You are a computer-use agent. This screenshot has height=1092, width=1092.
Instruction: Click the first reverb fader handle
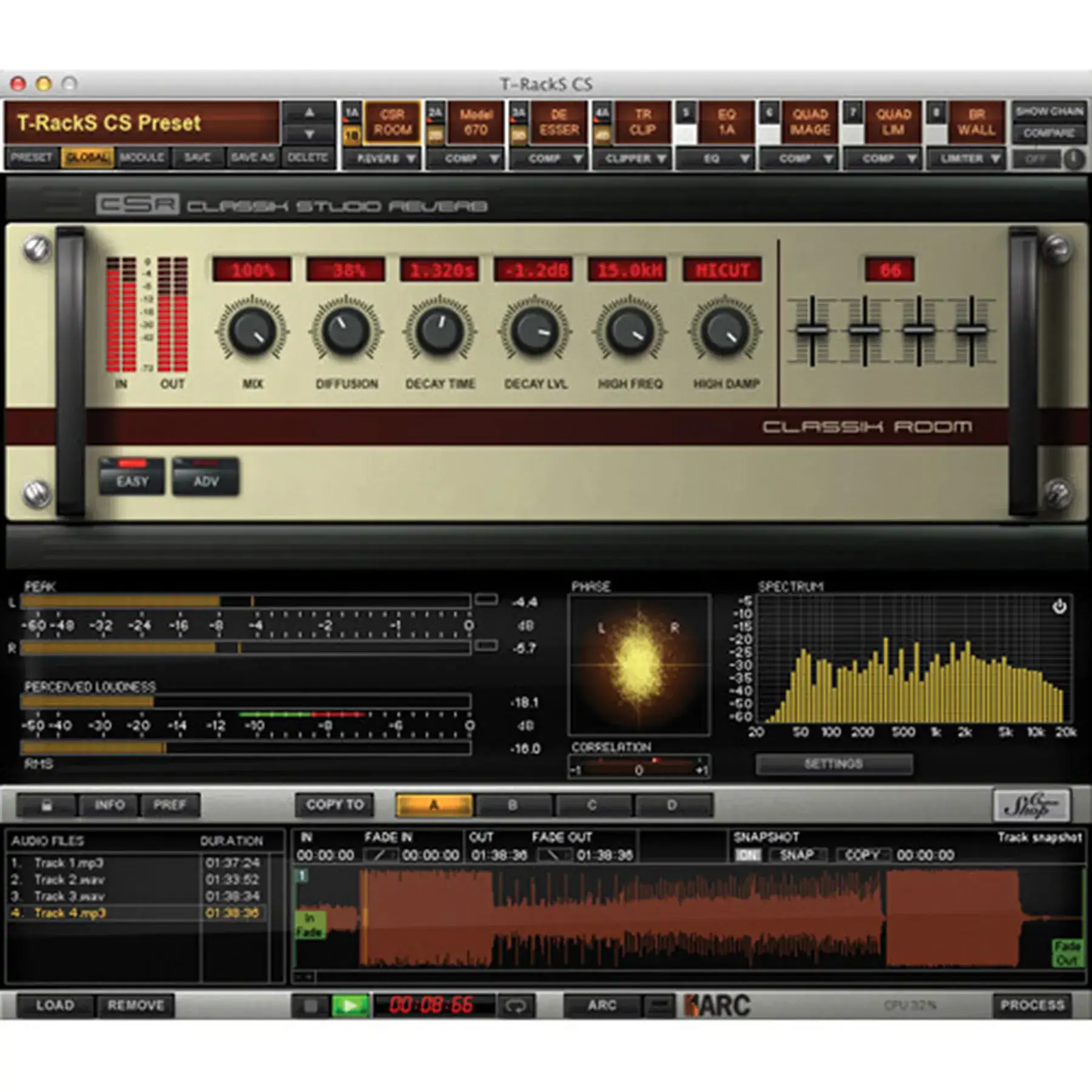coord(812,330)
